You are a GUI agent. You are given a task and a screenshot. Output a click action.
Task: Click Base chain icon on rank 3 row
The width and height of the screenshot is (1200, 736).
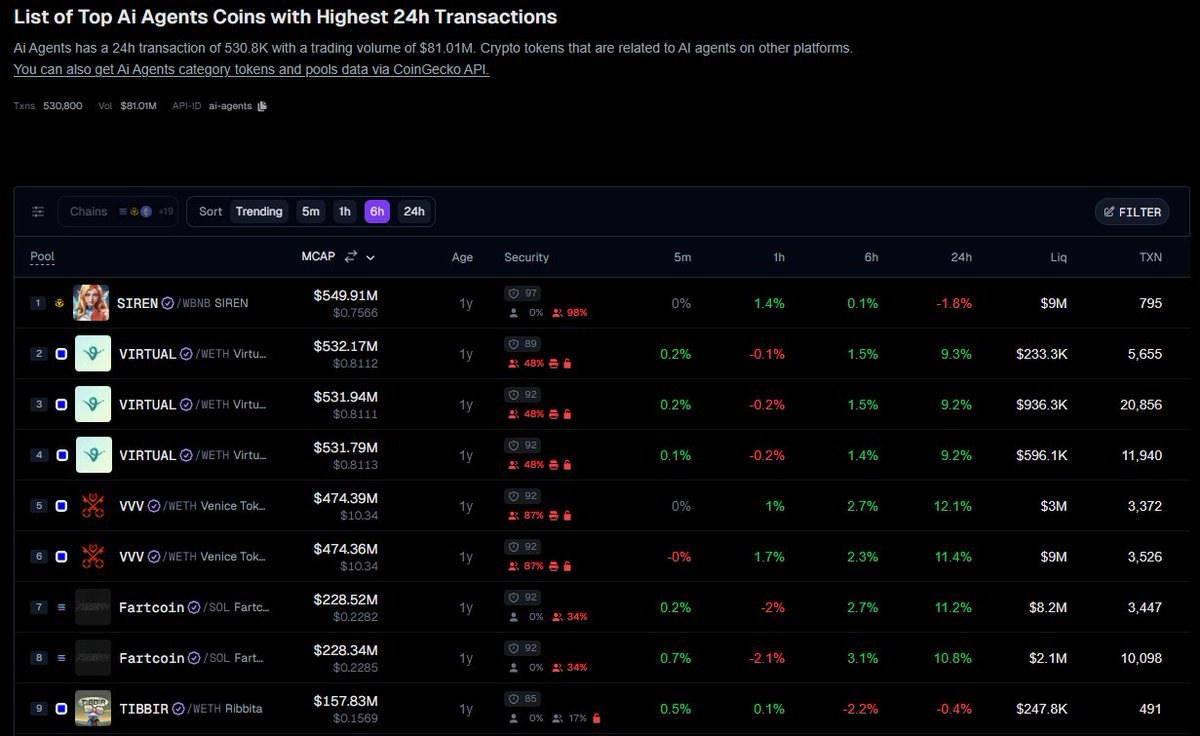pos(61,405)
